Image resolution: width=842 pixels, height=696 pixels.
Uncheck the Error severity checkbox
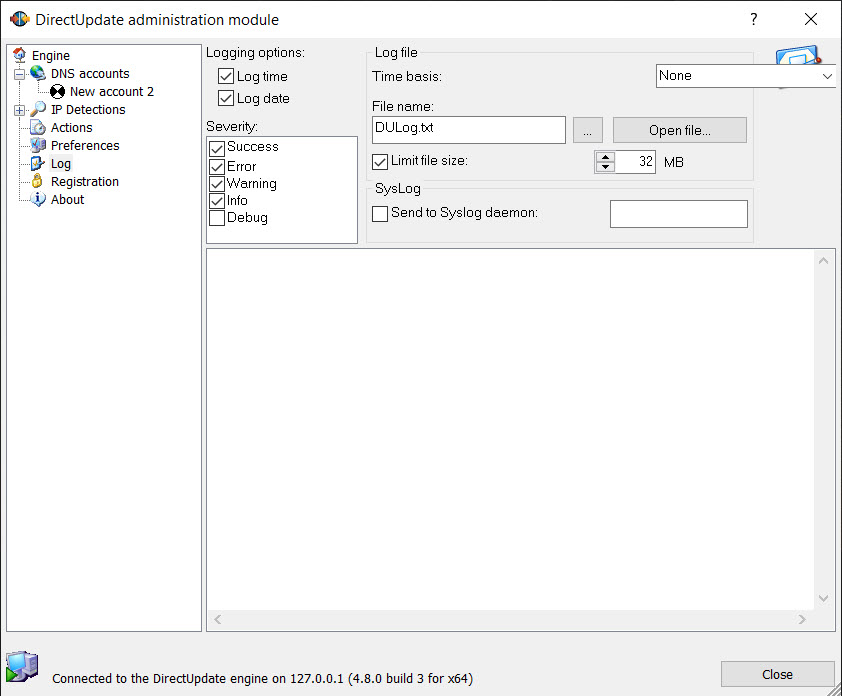click(217, 167)
